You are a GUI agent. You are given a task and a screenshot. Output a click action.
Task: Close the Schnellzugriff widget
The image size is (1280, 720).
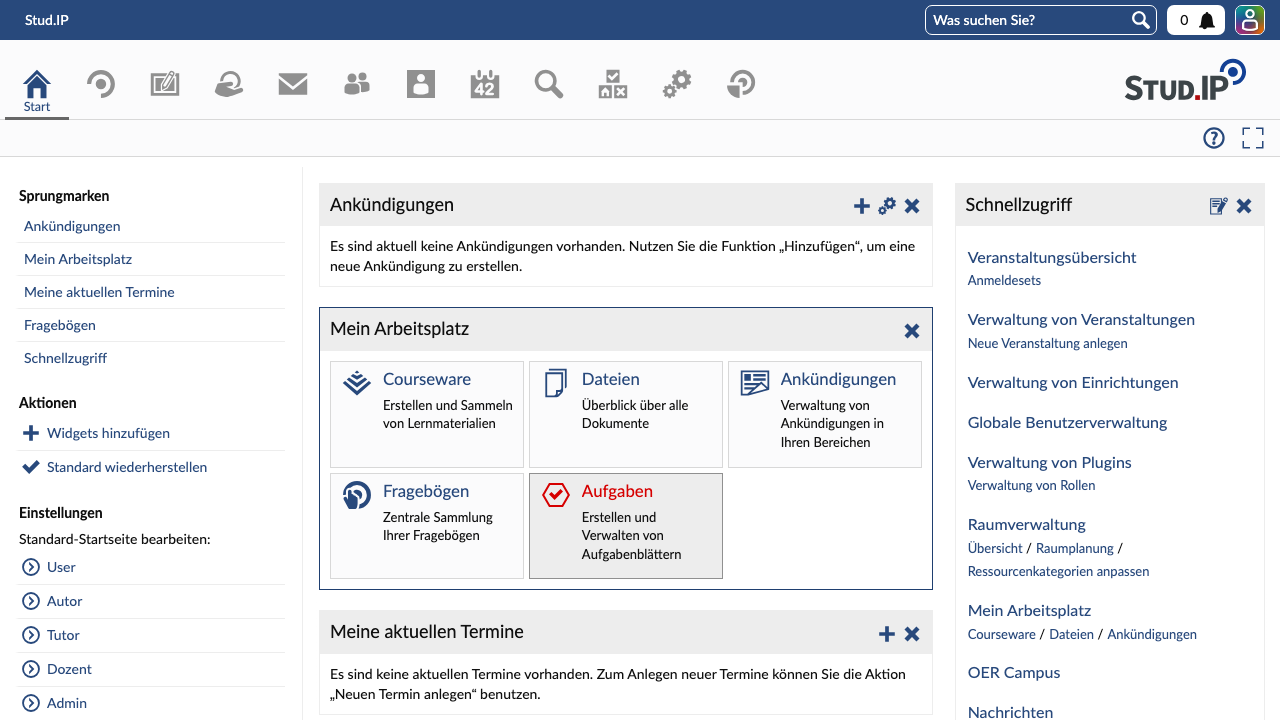point(1244,206)
